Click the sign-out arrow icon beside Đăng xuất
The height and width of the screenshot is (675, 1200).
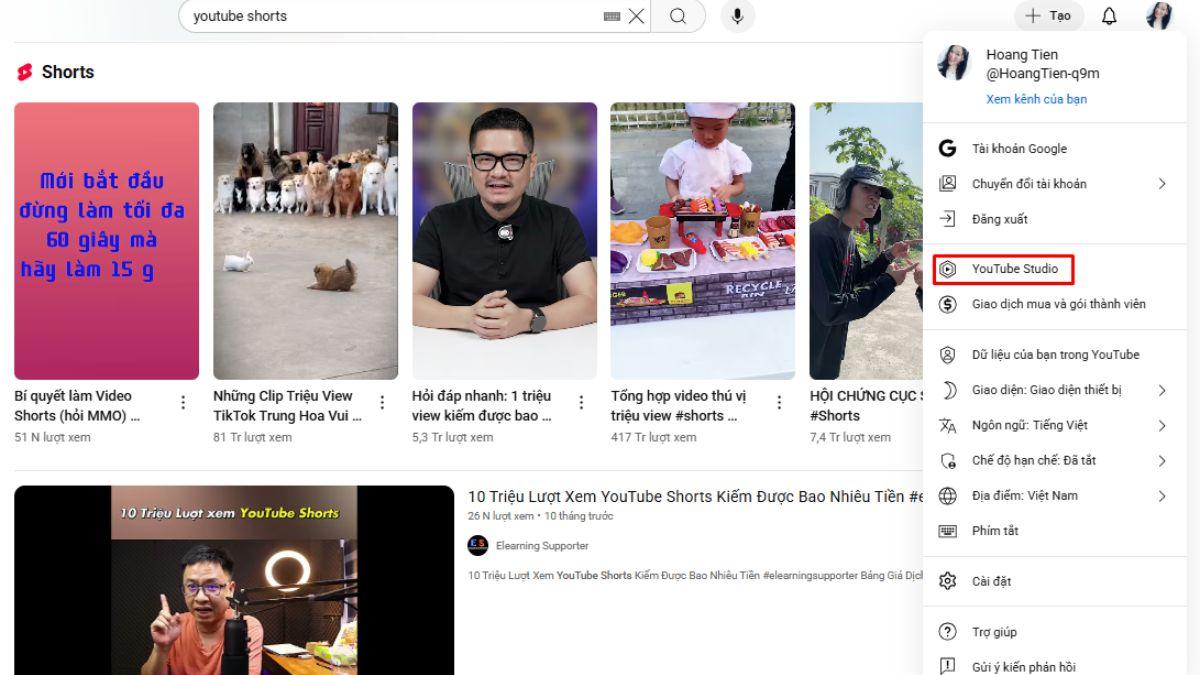pyautogui.click(x=947, y=219)
